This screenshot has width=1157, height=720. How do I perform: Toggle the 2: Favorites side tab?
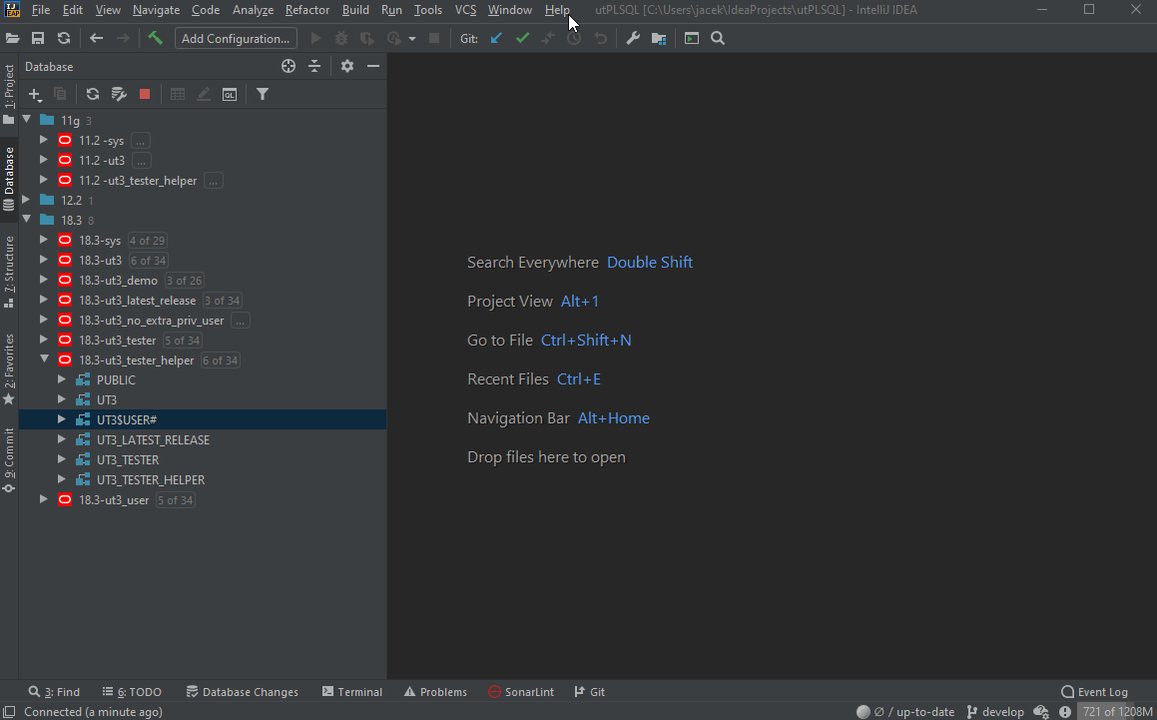tap(9, 369)
